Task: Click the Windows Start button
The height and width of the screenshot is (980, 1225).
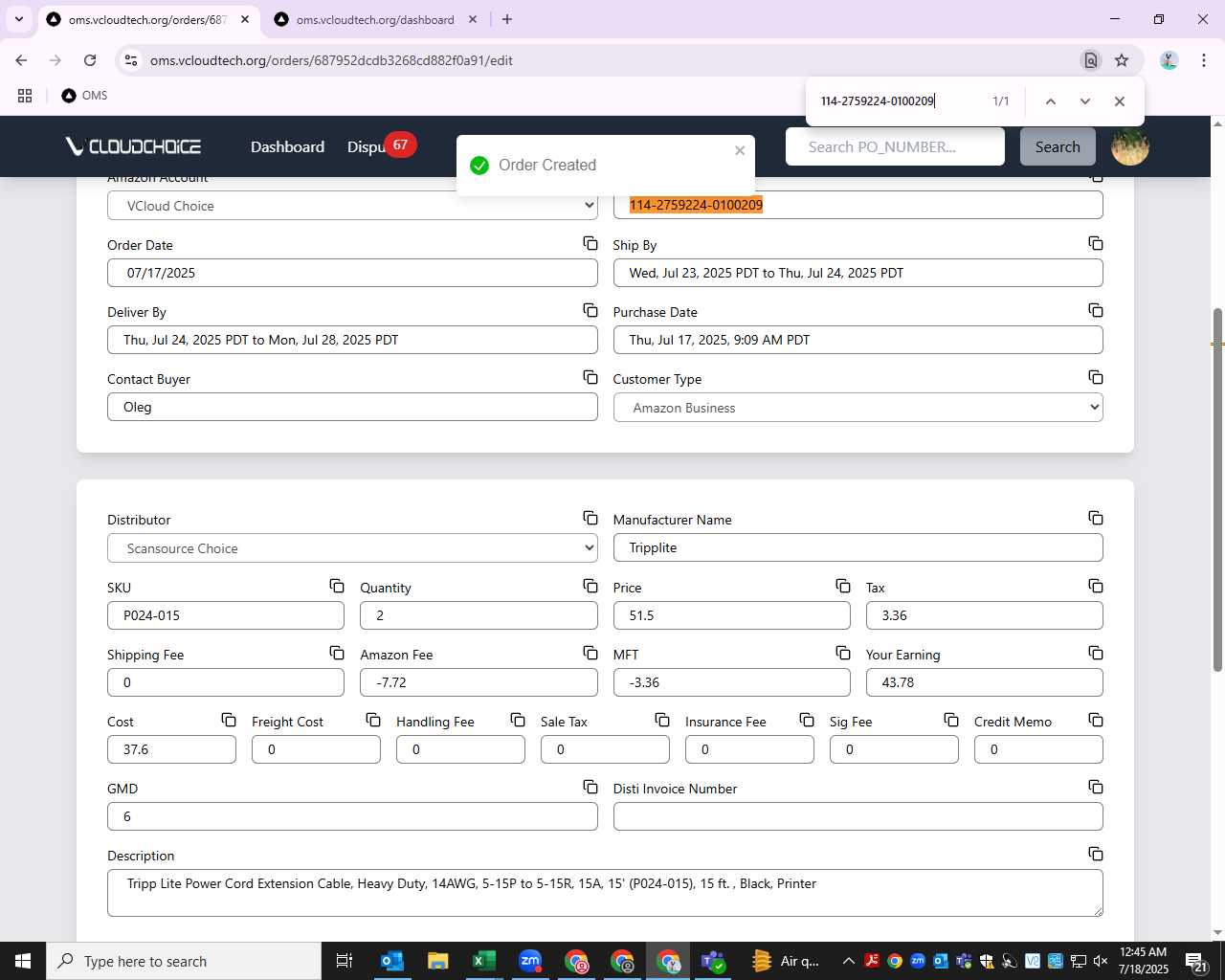Action: (23, 961)
